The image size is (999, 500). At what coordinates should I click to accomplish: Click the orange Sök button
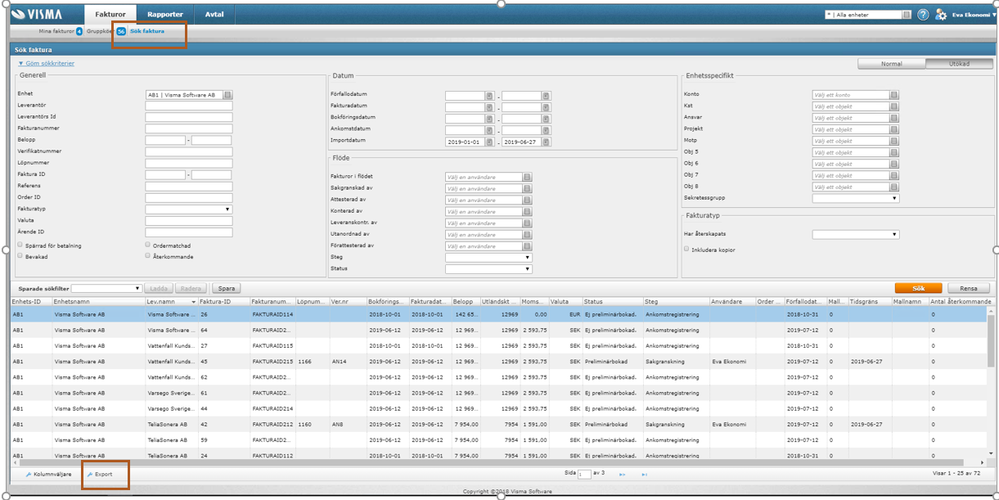click(918, 288)
